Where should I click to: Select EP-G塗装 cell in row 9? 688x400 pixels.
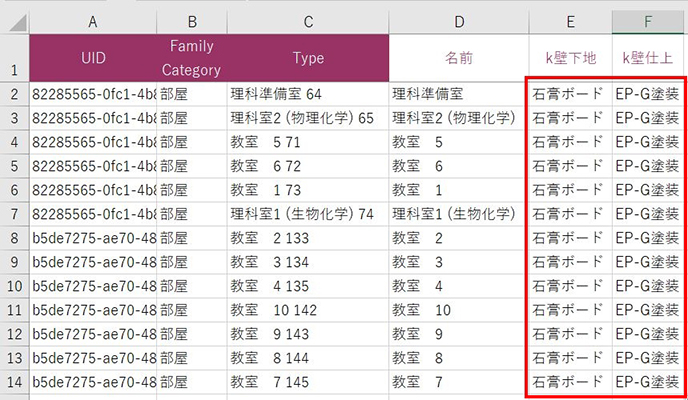(648, 262)
